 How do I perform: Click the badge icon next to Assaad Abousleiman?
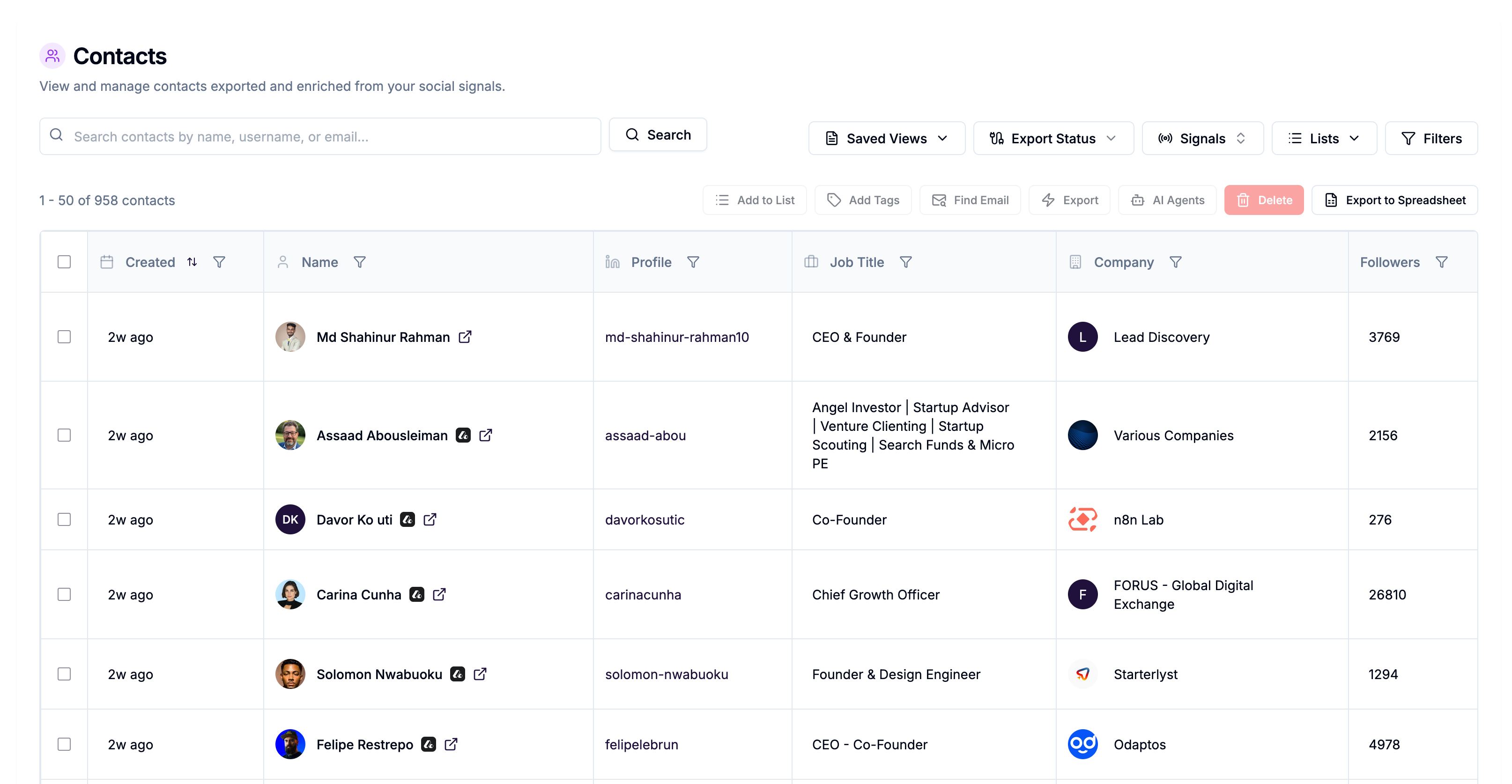click(463, 436)
